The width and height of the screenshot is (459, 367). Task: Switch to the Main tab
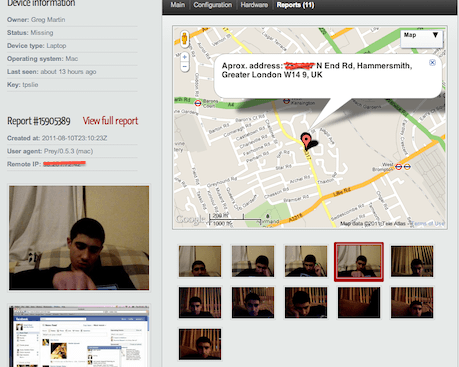[177, 5]
